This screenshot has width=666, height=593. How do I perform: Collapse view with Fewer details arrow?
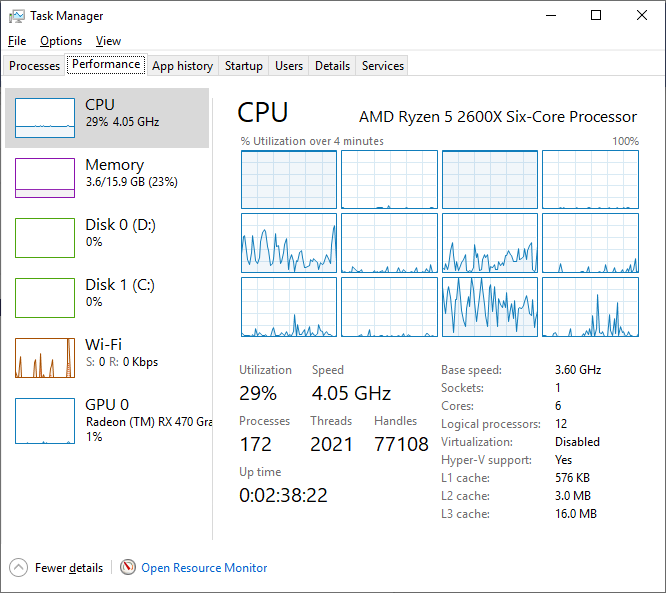[19, 568]
